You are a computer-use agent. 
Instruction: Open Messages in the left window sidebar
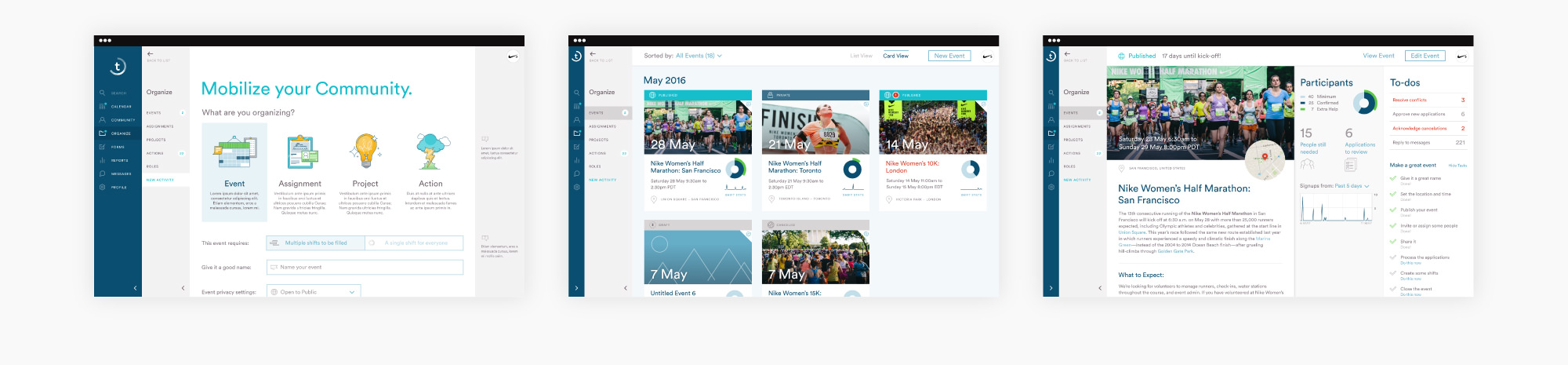click(116, 173)
